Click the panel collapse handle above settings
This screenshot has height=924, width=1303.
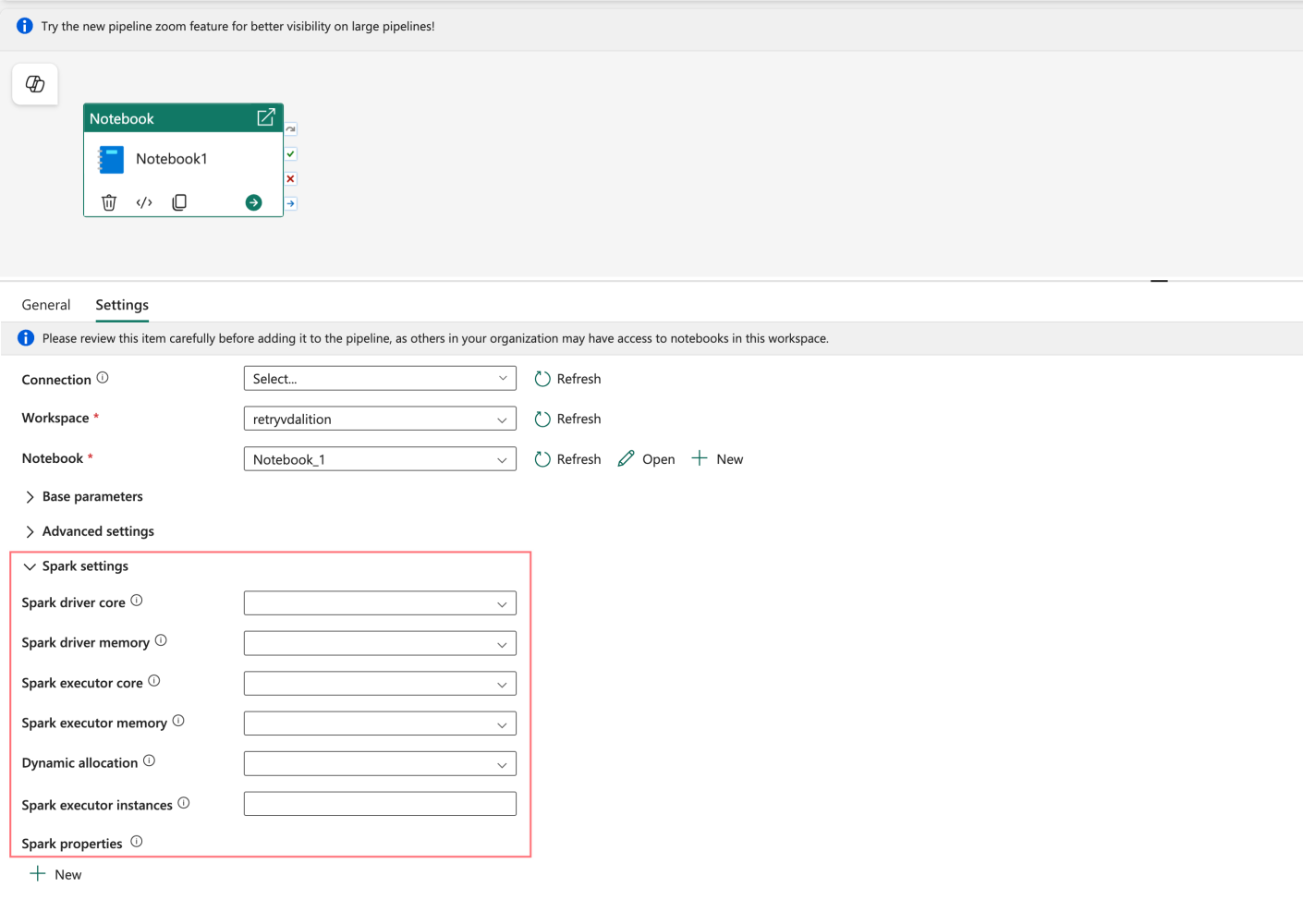tap(1160, 280)
